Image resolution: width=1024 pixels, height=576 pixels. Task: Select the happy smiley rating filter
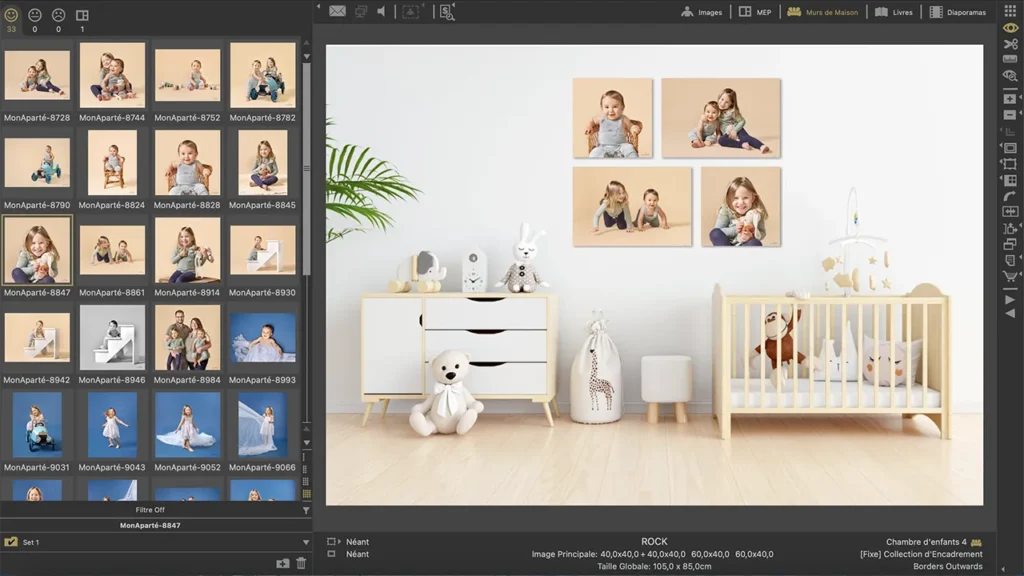(11, 15)
